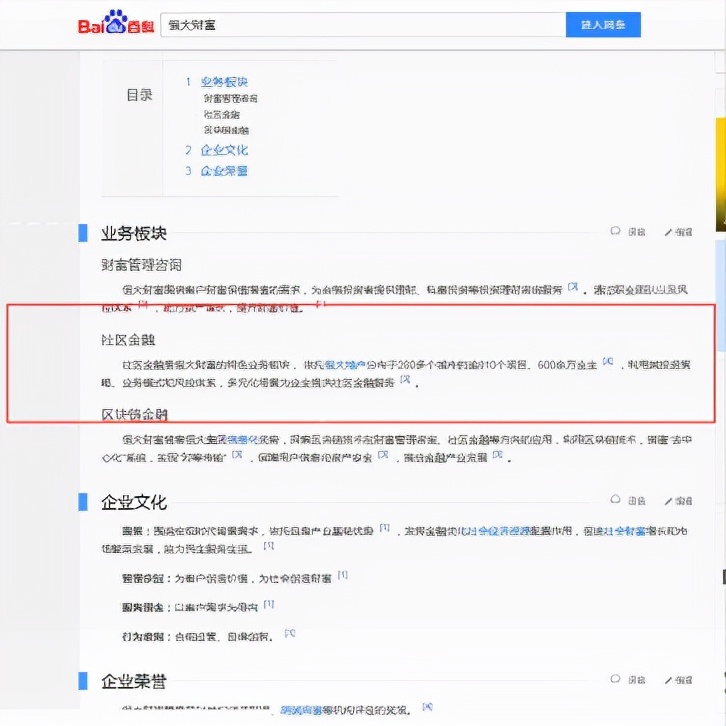Viewport: 726px width, 726px height.
Task: Click the discussion bubble icon beside 企业文化 heading
Action: coord(615,500)
